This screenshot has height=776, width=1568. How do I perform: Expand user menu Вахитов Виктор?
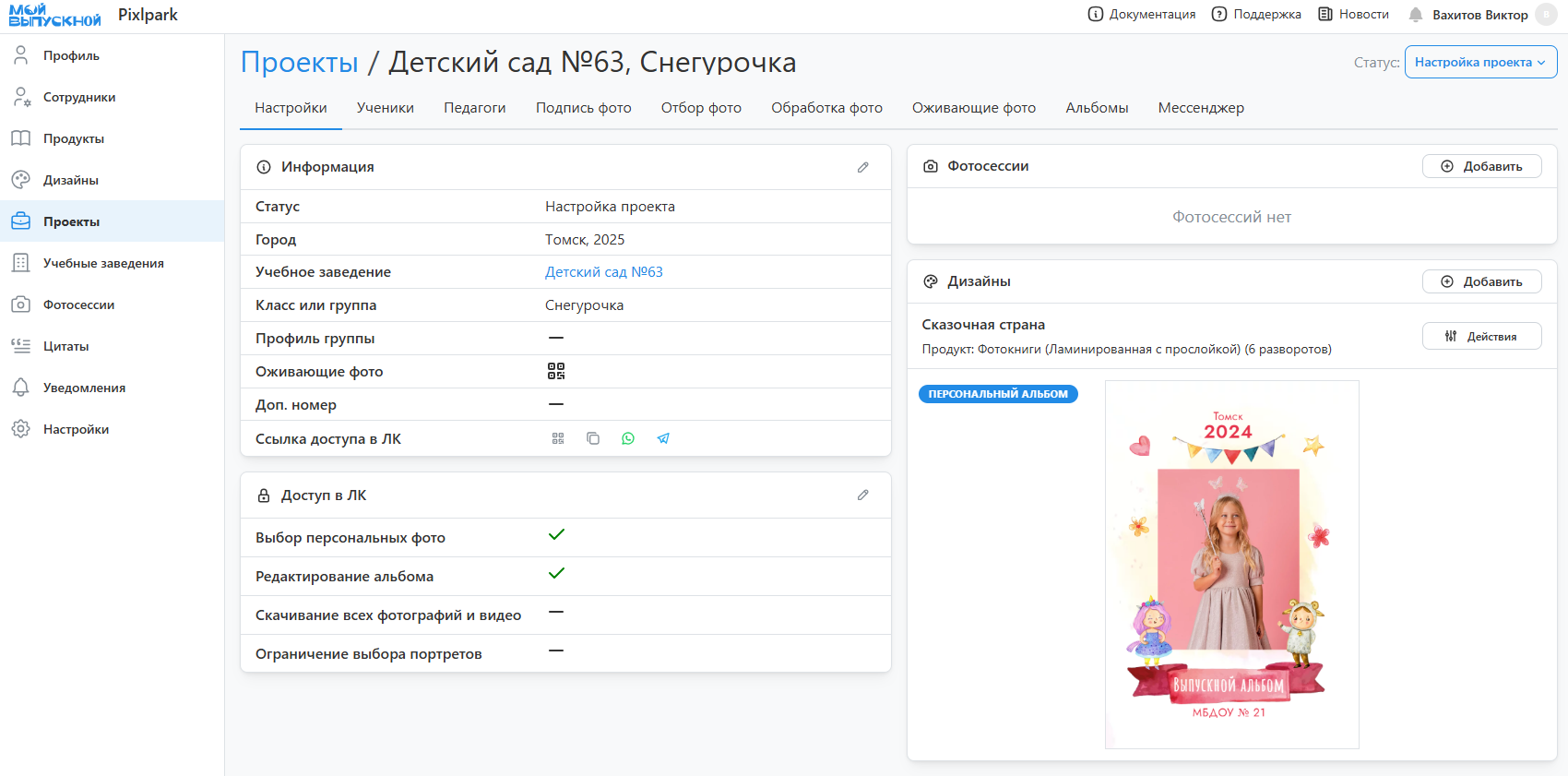click(x=1479, y=15)
